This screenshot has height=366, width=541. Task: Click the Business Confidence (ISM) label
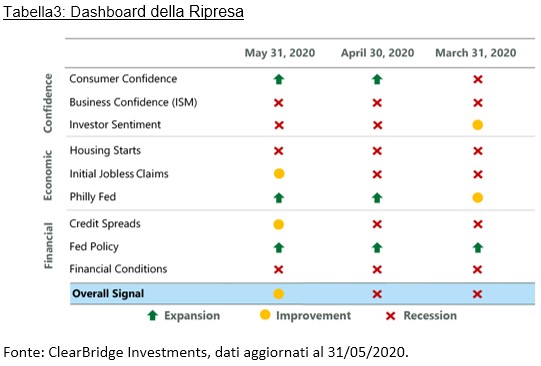133,102
